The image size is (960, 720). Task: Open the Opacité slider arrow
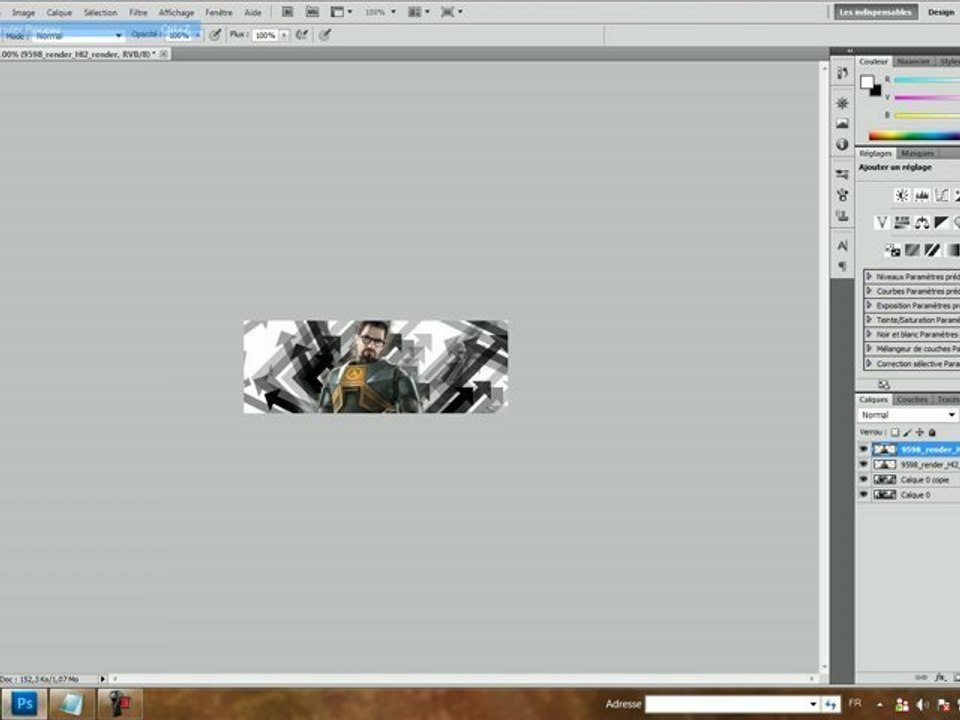pos(197,36)
